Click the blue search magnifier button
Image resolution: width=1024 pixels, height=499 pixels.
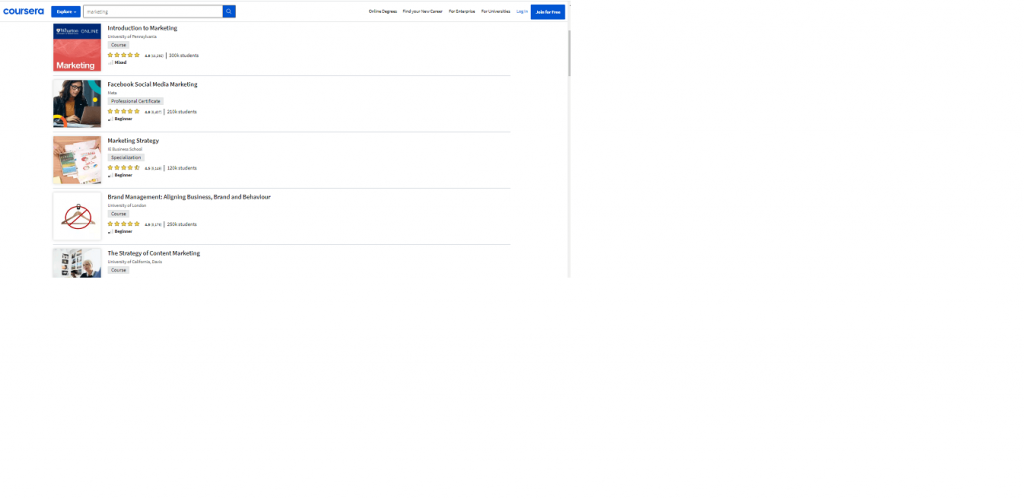click(x=229, y=12)
